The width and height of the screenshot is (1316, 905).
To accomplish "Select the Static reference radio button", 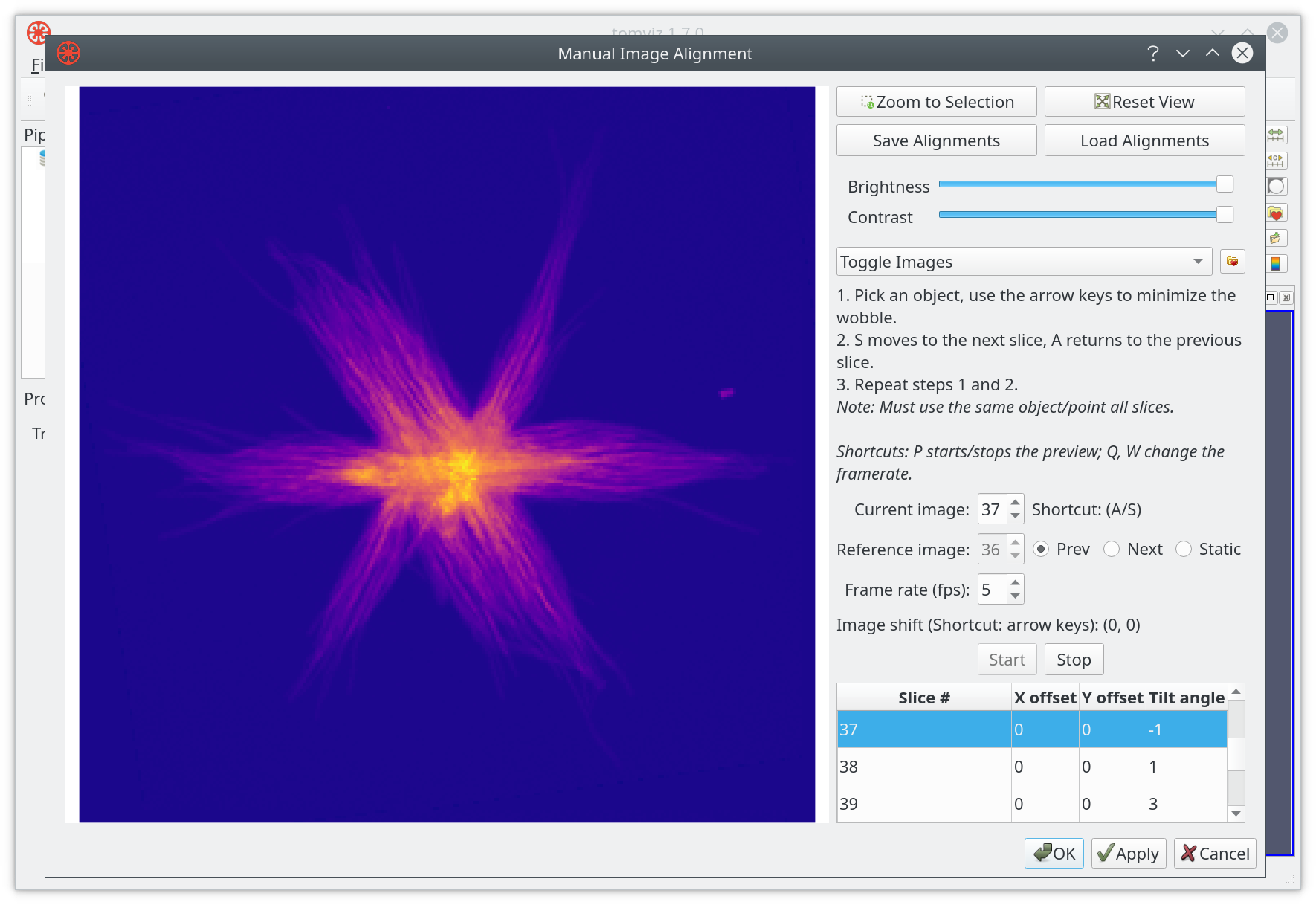I will [x=1184, y=550].
